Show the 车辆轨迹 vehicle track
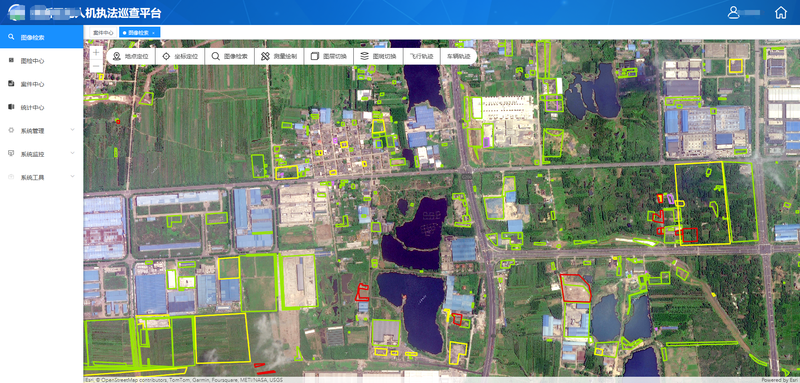This screenshot has width=800, height=383. [x=458, y=56]
